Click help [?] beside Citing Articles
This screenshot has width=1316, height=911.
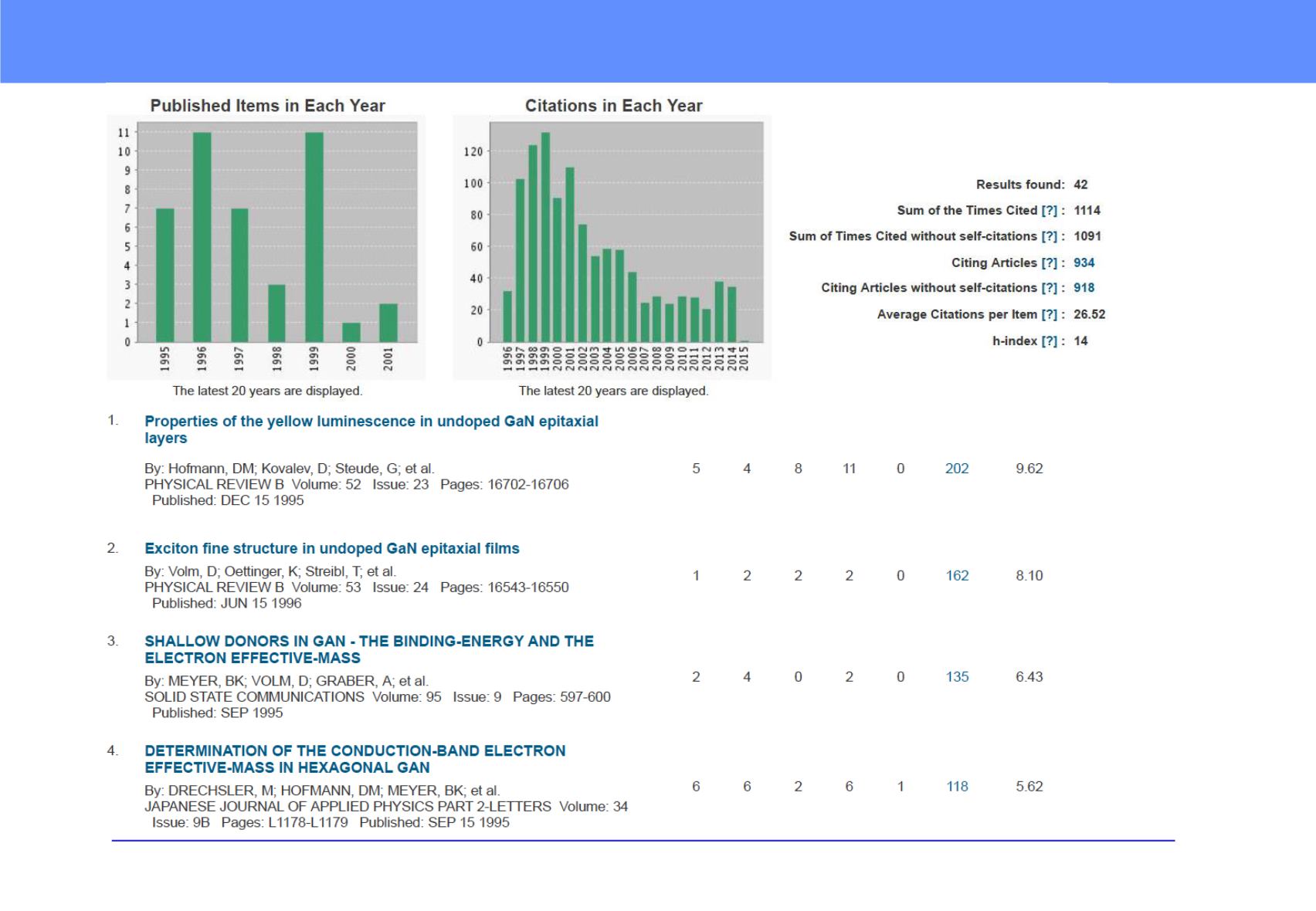coord(1049,262)
